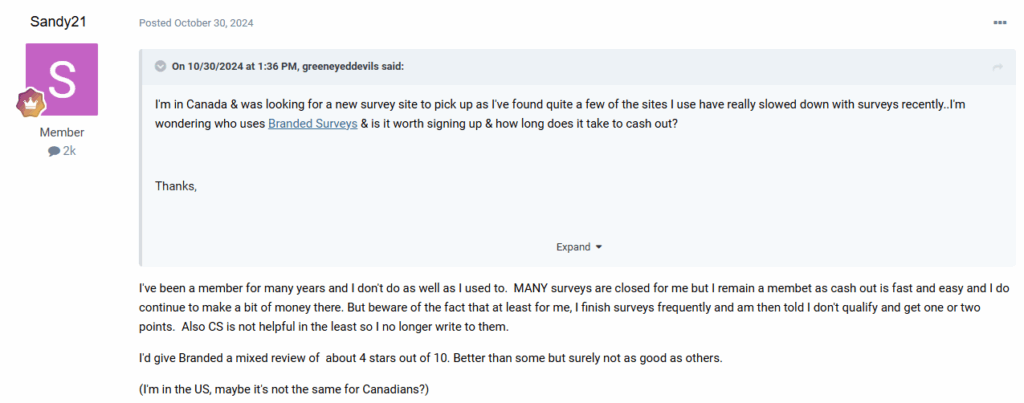Screen dimensions: 1024x403
Task: Open the post options ellipsis menu
Action: tap(999, 22)
